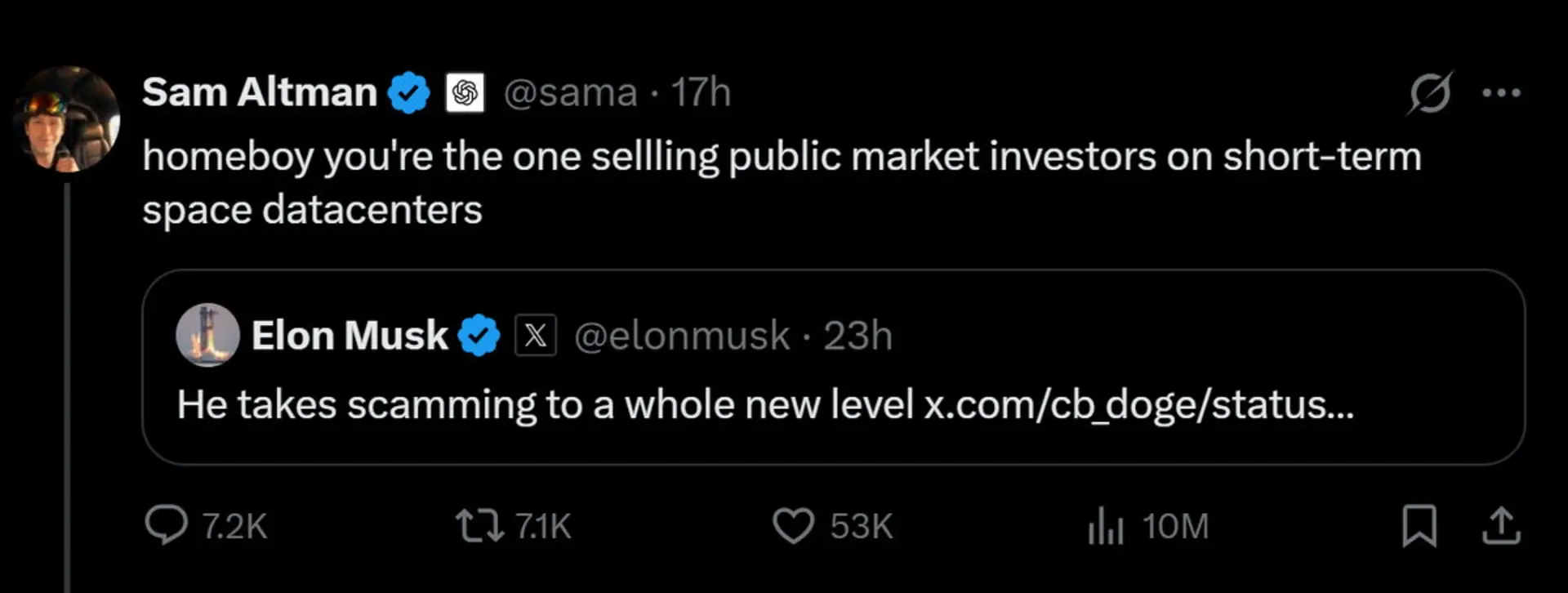
Task: Click Elon Musk's blue verified badge
Action: coord(479,335)
